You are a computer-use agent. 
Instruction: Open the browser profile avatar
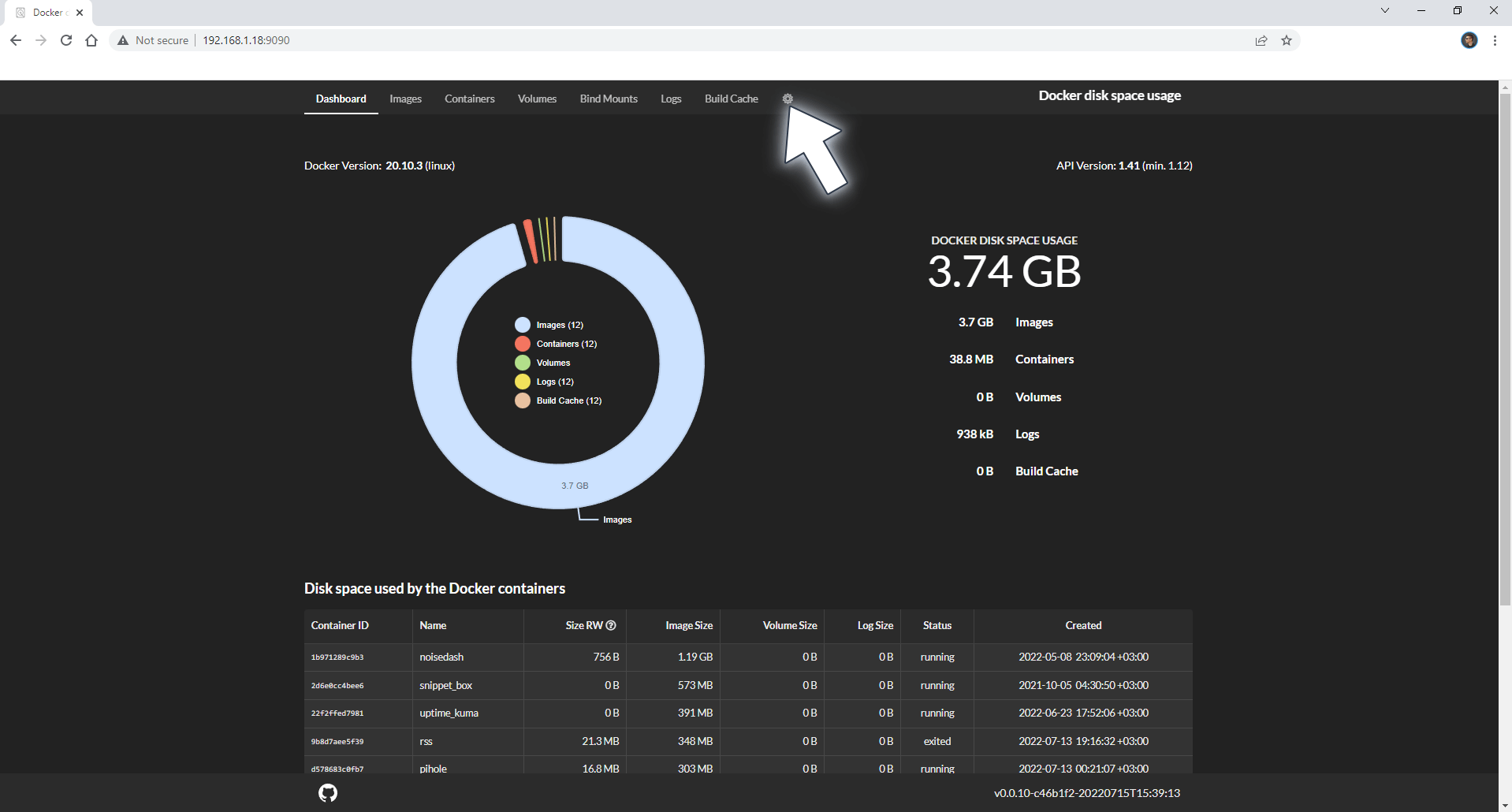pos(1469,40)
